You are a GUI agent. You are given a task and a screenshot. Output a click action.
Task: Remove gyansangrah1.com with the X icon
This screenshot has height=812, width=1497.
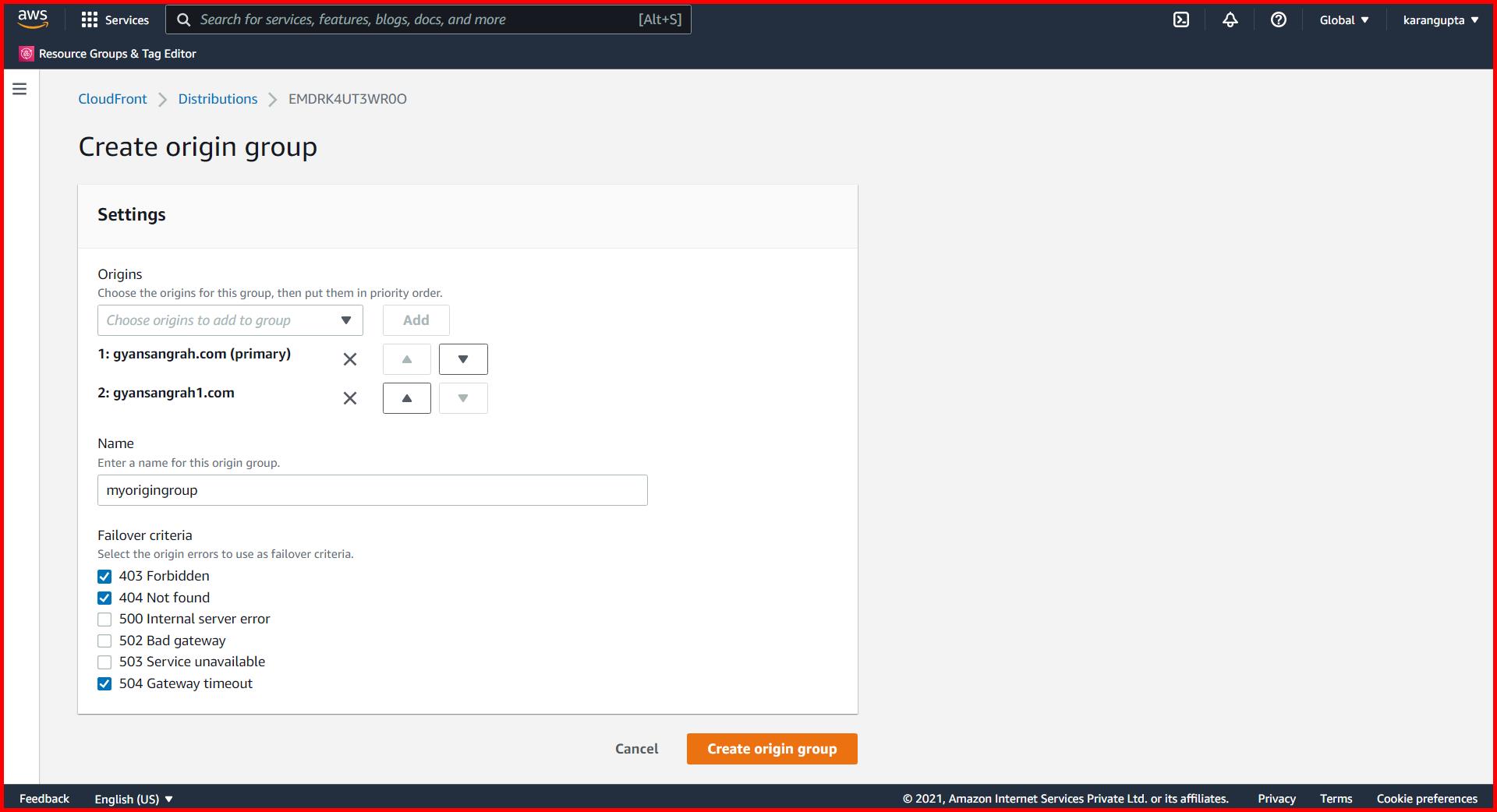349,398
